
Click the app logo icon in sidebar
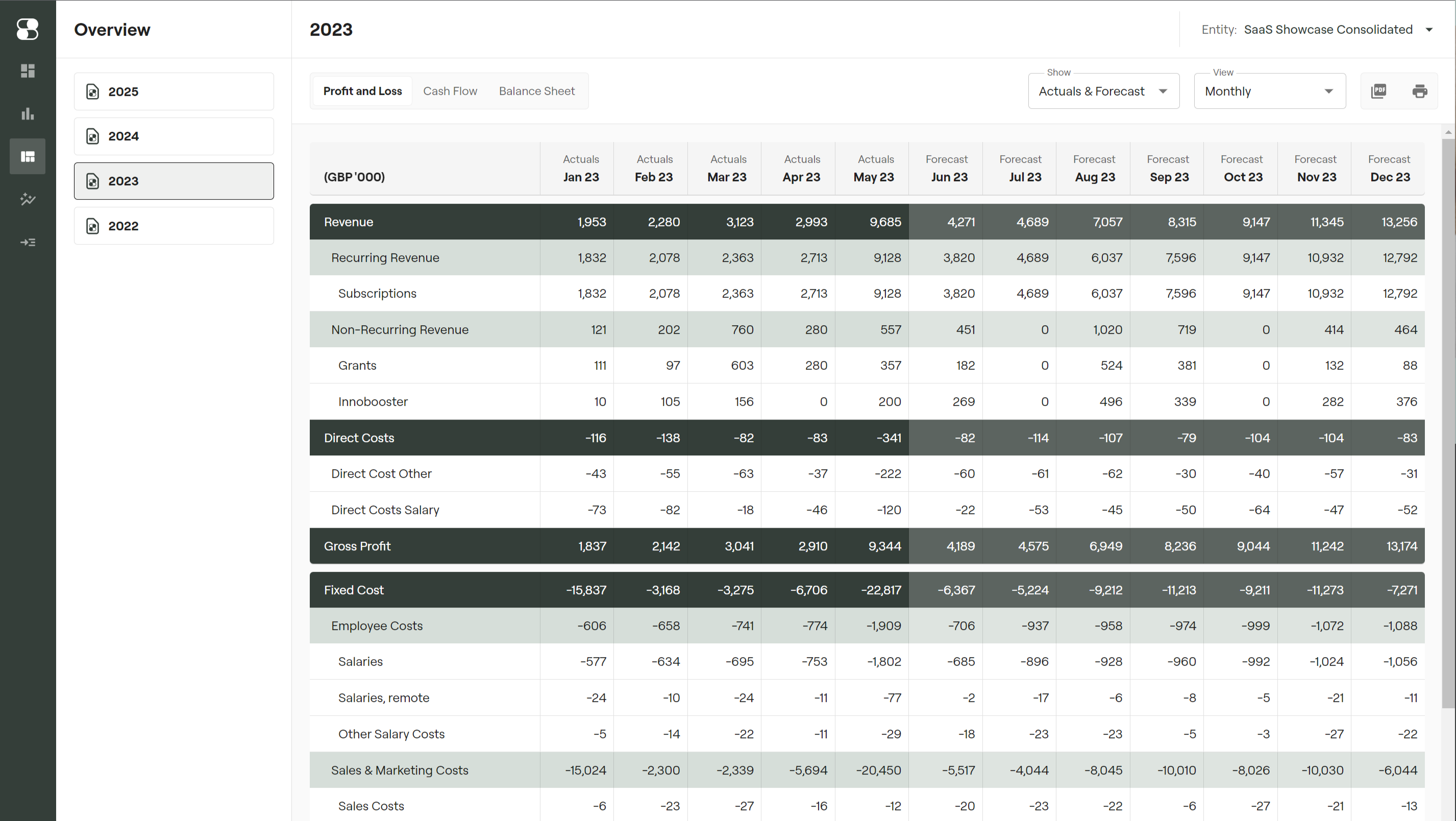pyautogui.click(x=27, y=30)
